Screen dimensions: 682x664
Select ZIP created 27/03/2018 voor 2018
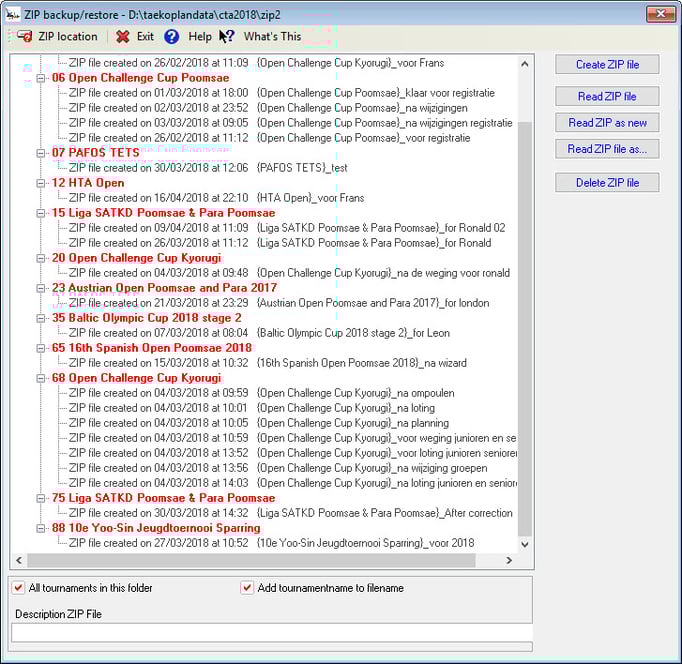coord(271,543)
